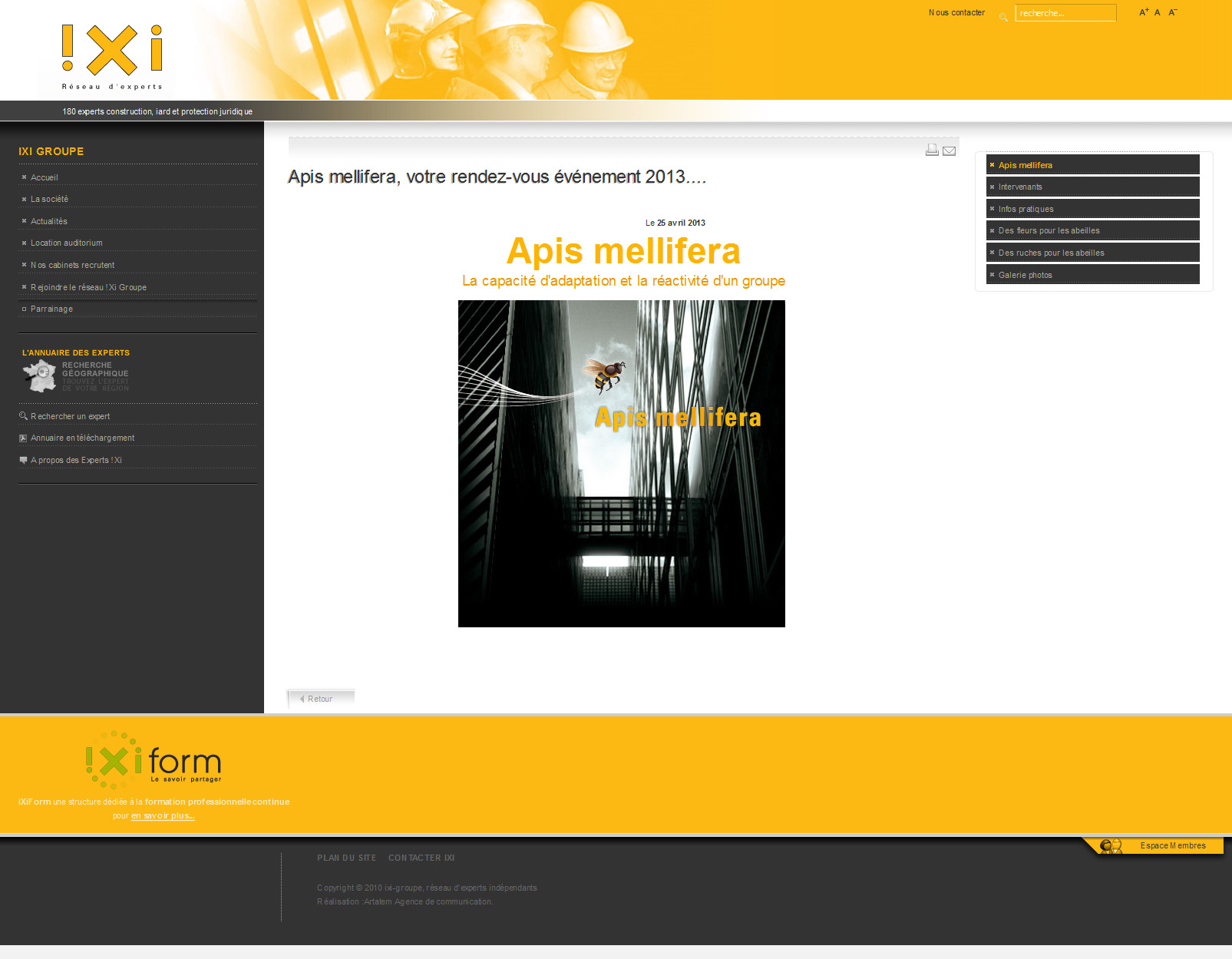The height and width of the screenshot is (959, 1232).
Task: Open Galerie photos from side menu
Action: pos(1025,275)
